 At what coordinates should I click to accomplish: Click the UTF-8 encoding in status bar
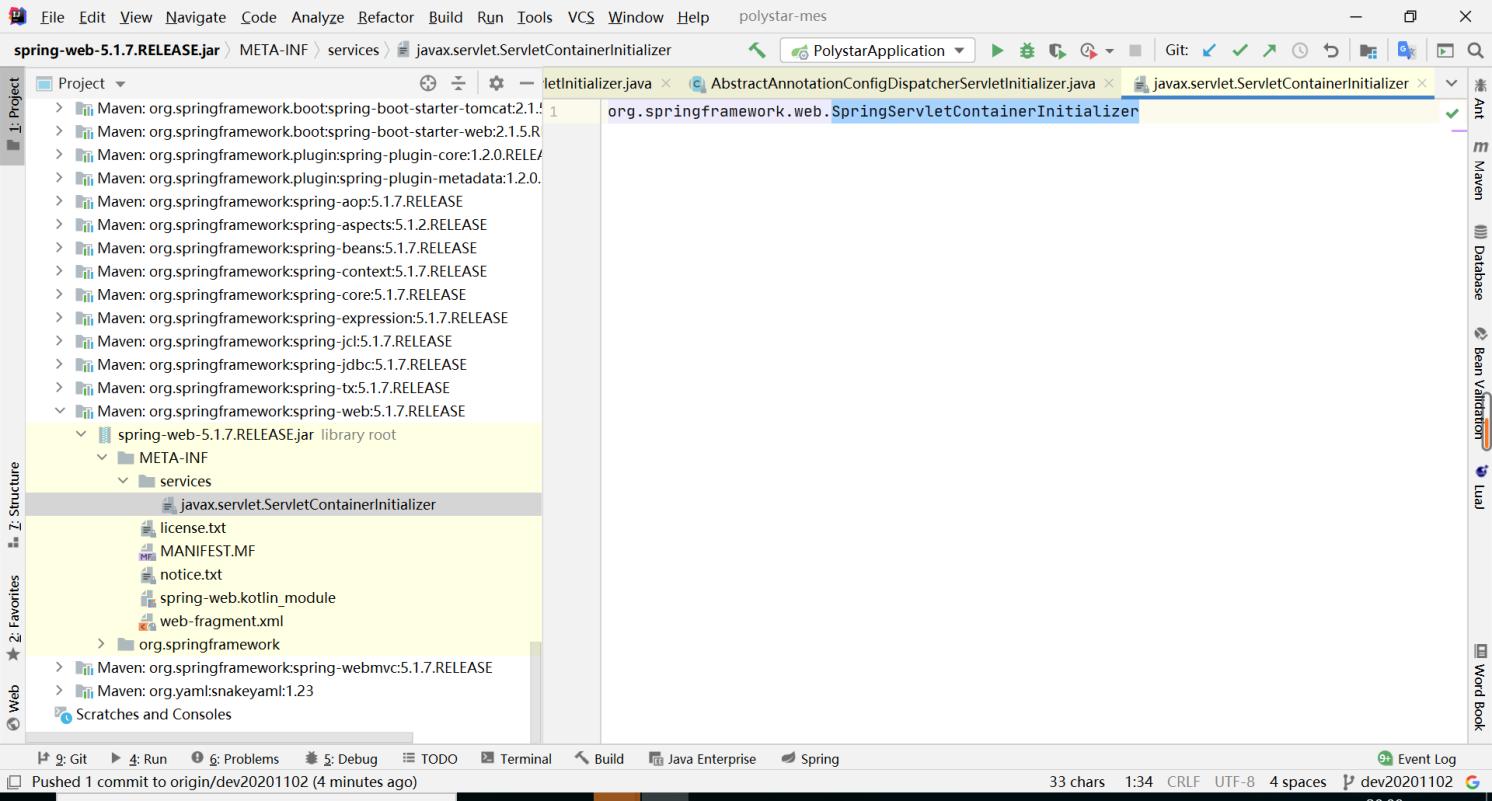point(1235,782)
